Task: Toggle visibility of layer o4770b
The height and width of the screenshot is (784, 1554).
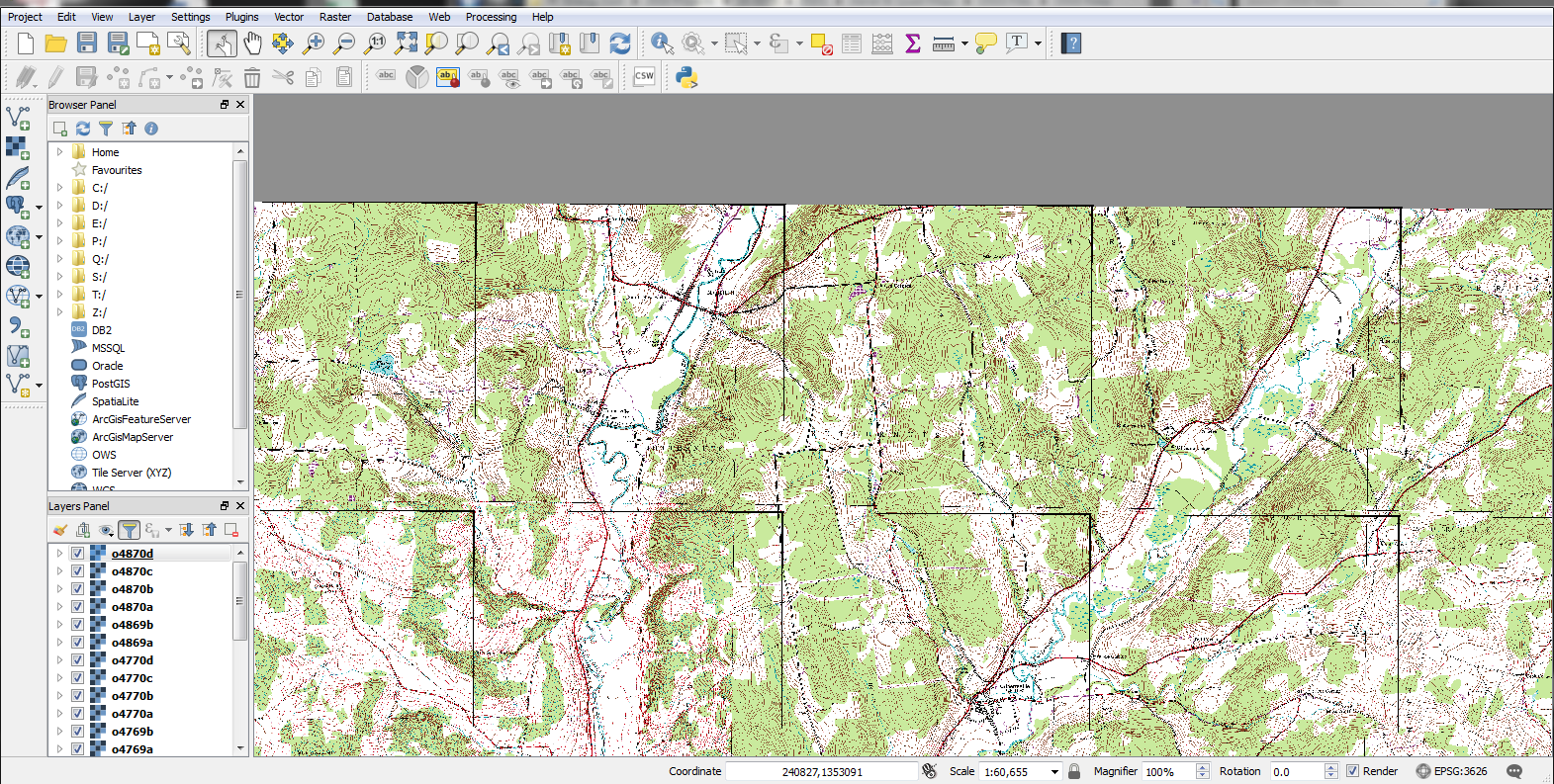Action: pos(77,696)
